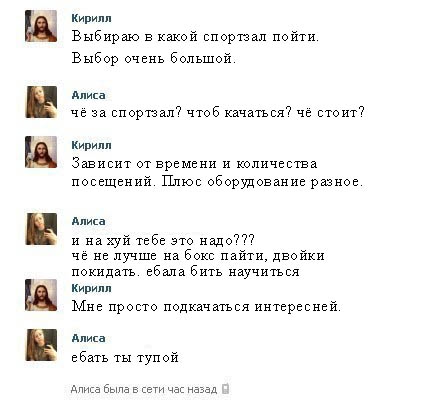432x400 pixels.
Task: Open Алиса name link above 'на бокс пайти' message
Action: 88,221
